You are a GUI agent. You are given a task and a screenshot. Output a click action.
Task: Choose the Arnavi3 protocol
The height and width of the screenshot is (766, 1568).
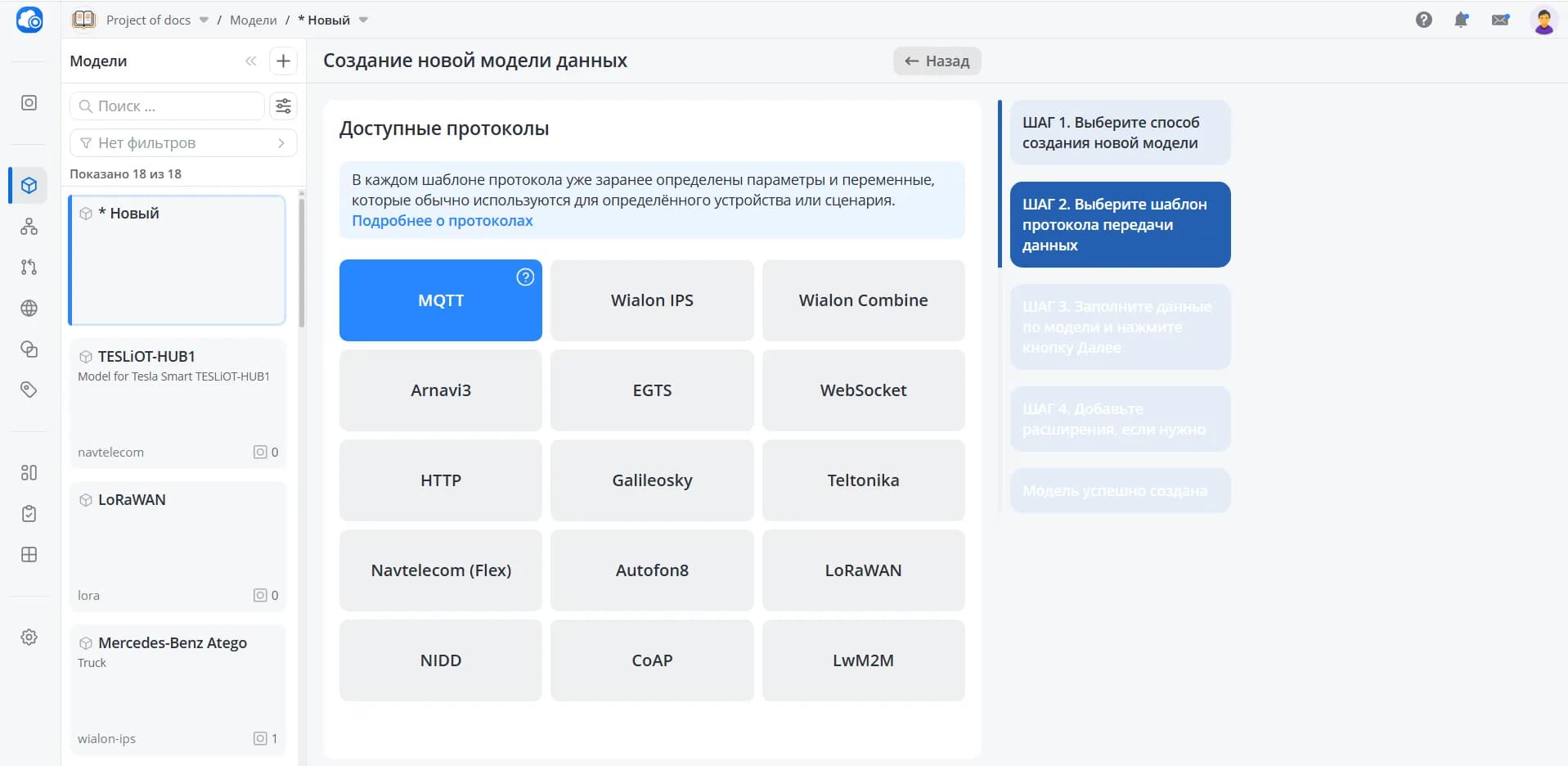point(440,390)
